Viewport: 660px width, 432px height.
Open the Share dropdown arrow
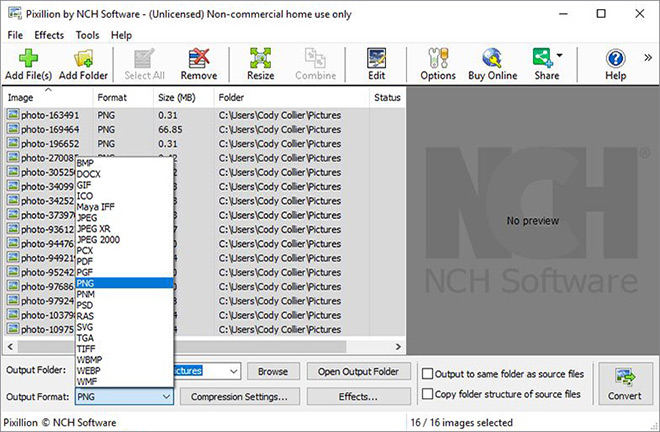click(559, 55)
